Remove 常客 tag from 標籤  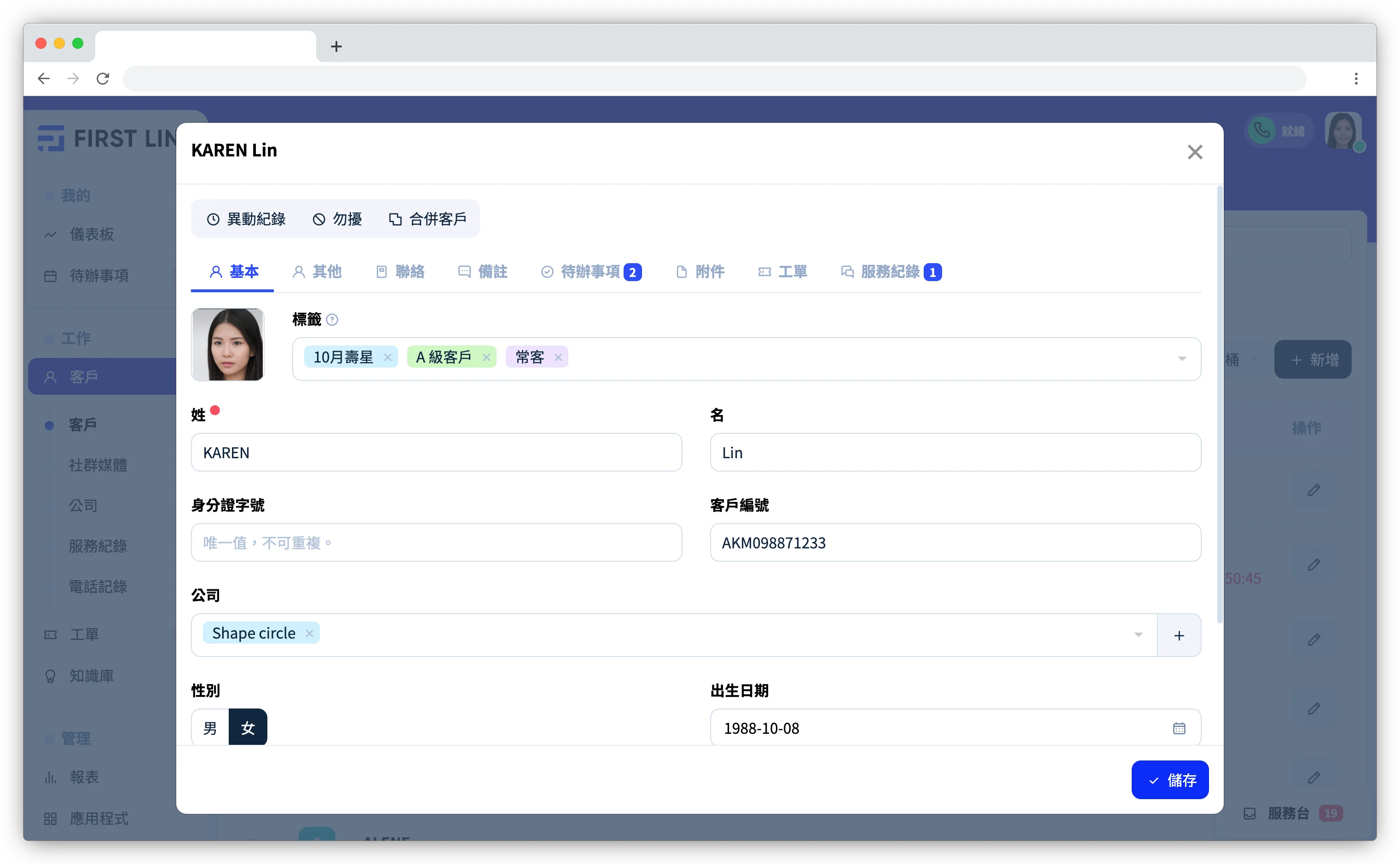(558, 357)
